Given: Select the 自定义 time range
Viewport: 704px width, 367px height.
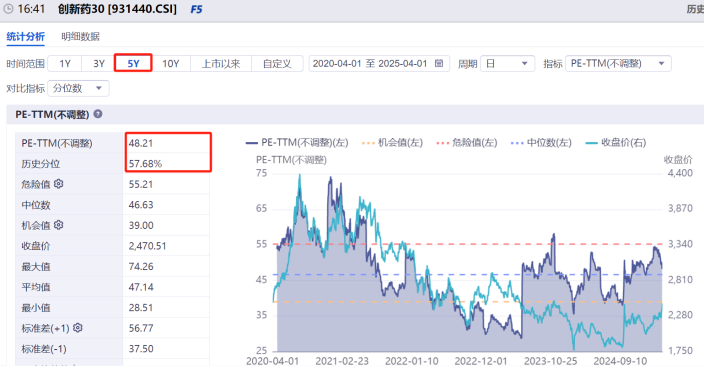Looking at the screenshot, I should 277,63.
